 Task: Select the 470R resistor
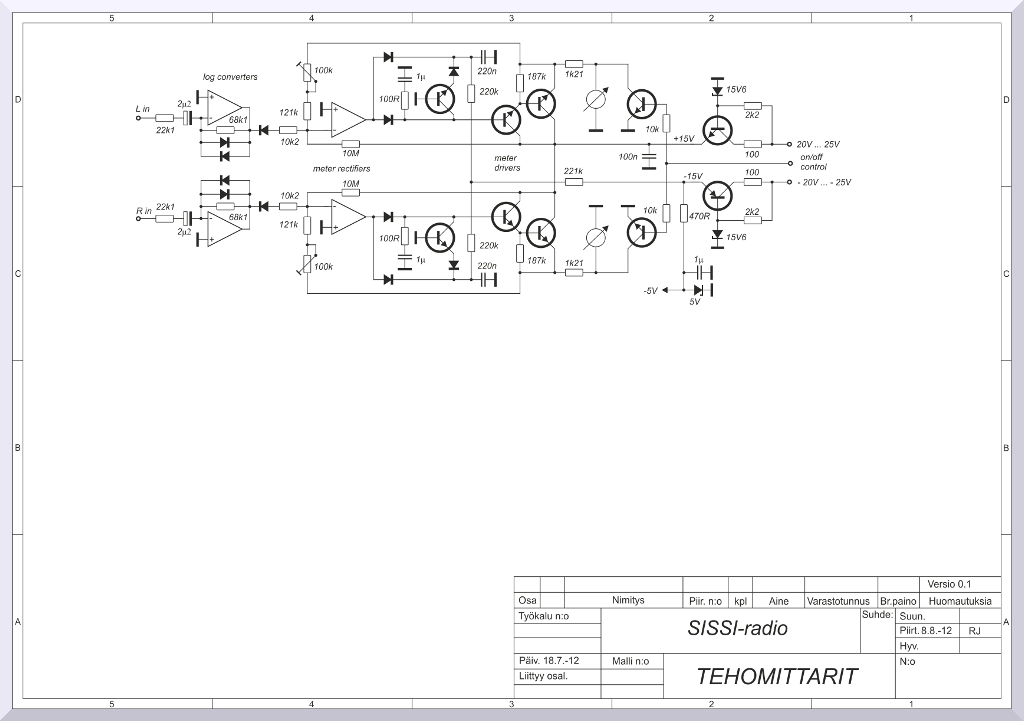(x=684, y=215)
